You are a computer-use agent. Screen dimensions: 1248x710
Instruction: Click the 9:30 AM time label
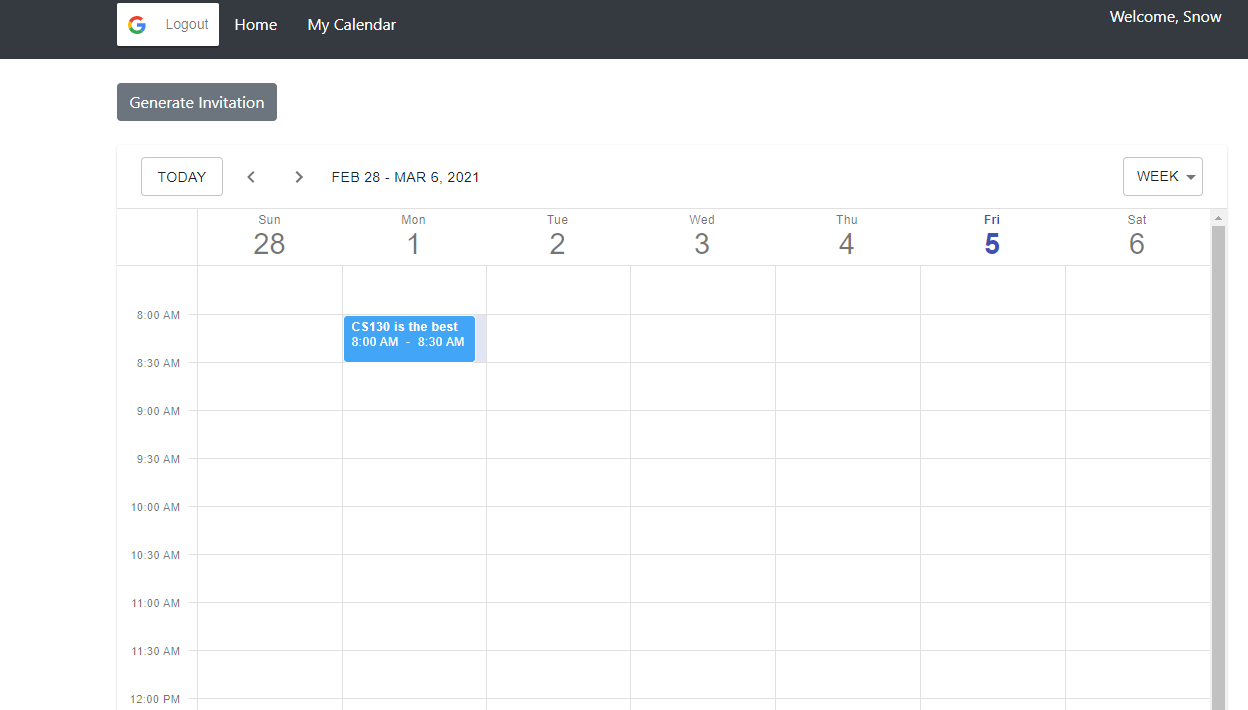point(159,459)
